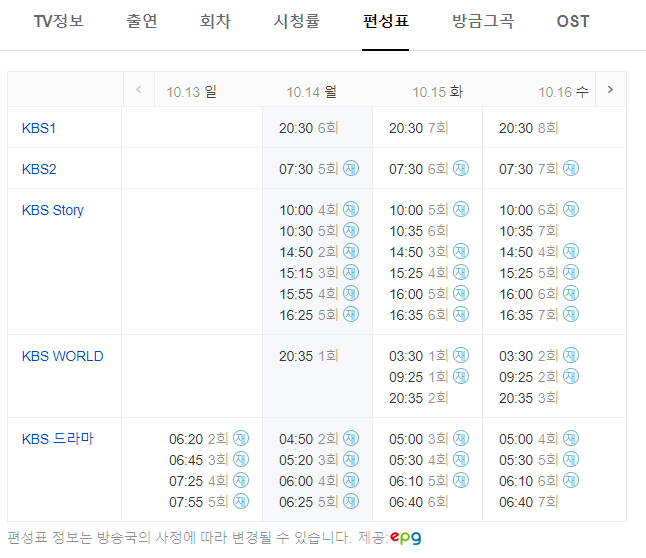The image size is (646, 558).
Task: Switch to the 출연 tab
Action: coord(142,21)
